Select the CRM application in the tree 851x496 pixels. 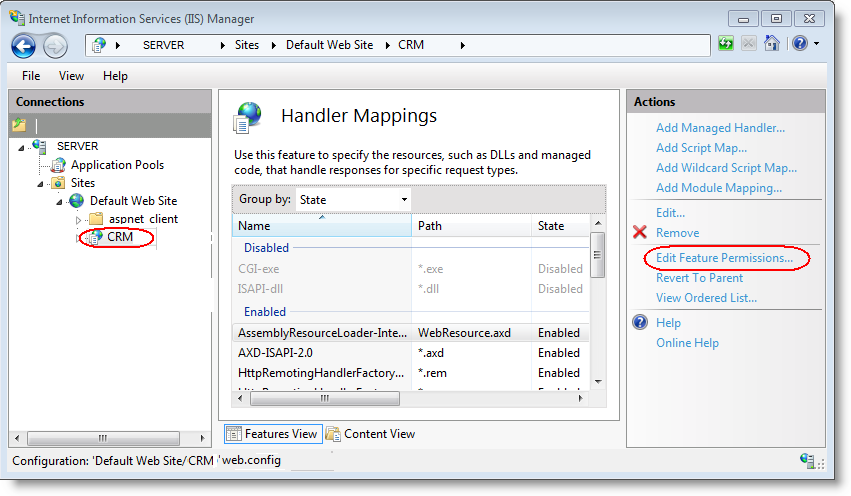tap(119, 237)
